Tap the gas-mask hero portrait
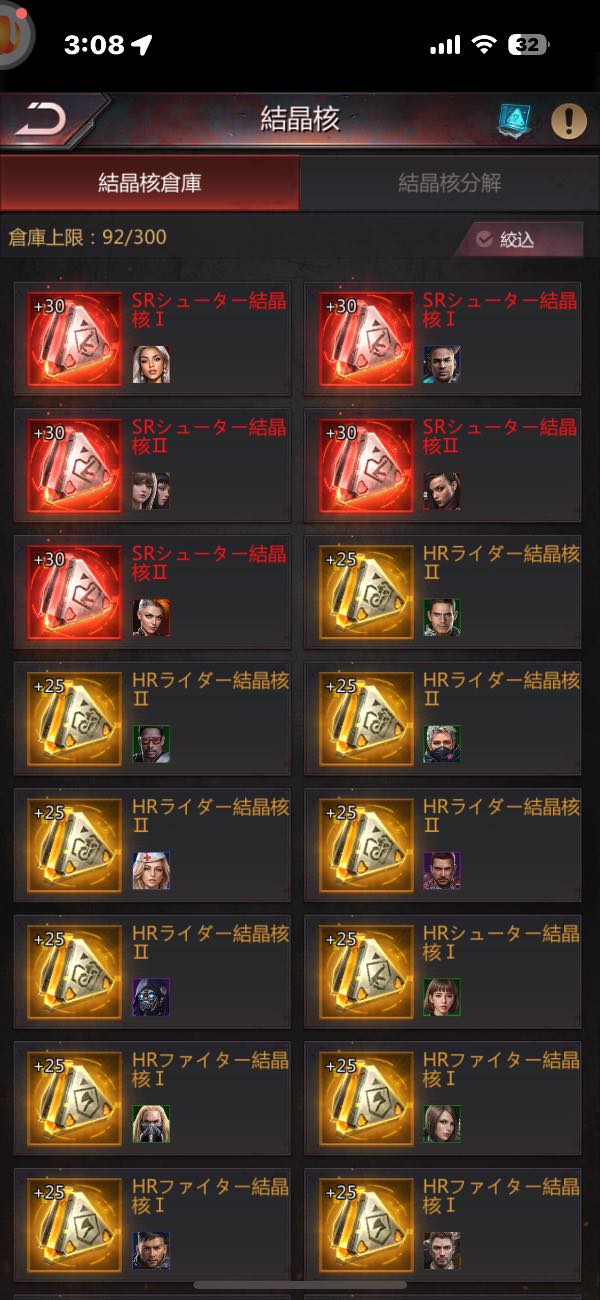The height and width of the screenshot is (1300, 600). 152,997
